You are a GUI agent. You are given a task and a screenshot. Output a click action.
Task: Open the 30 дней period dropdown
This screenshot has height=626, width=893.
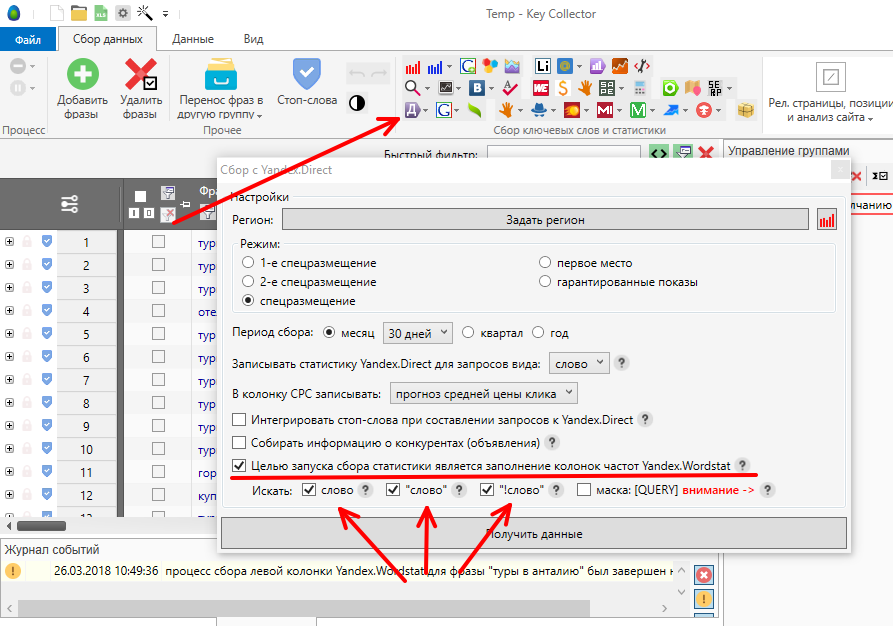(x=417, y=333)
